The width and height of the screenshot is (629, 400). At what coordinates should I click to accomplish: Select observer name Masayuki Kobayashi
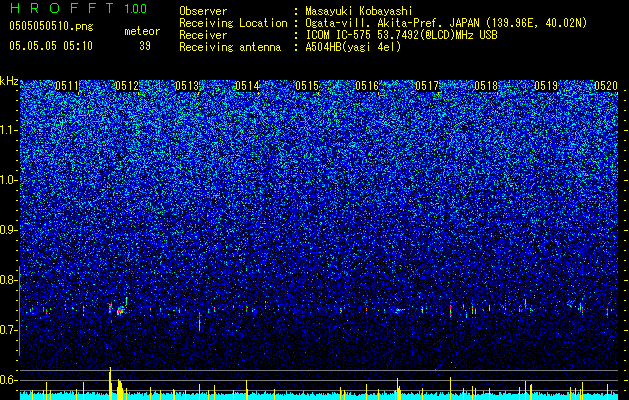coord(359,11)
